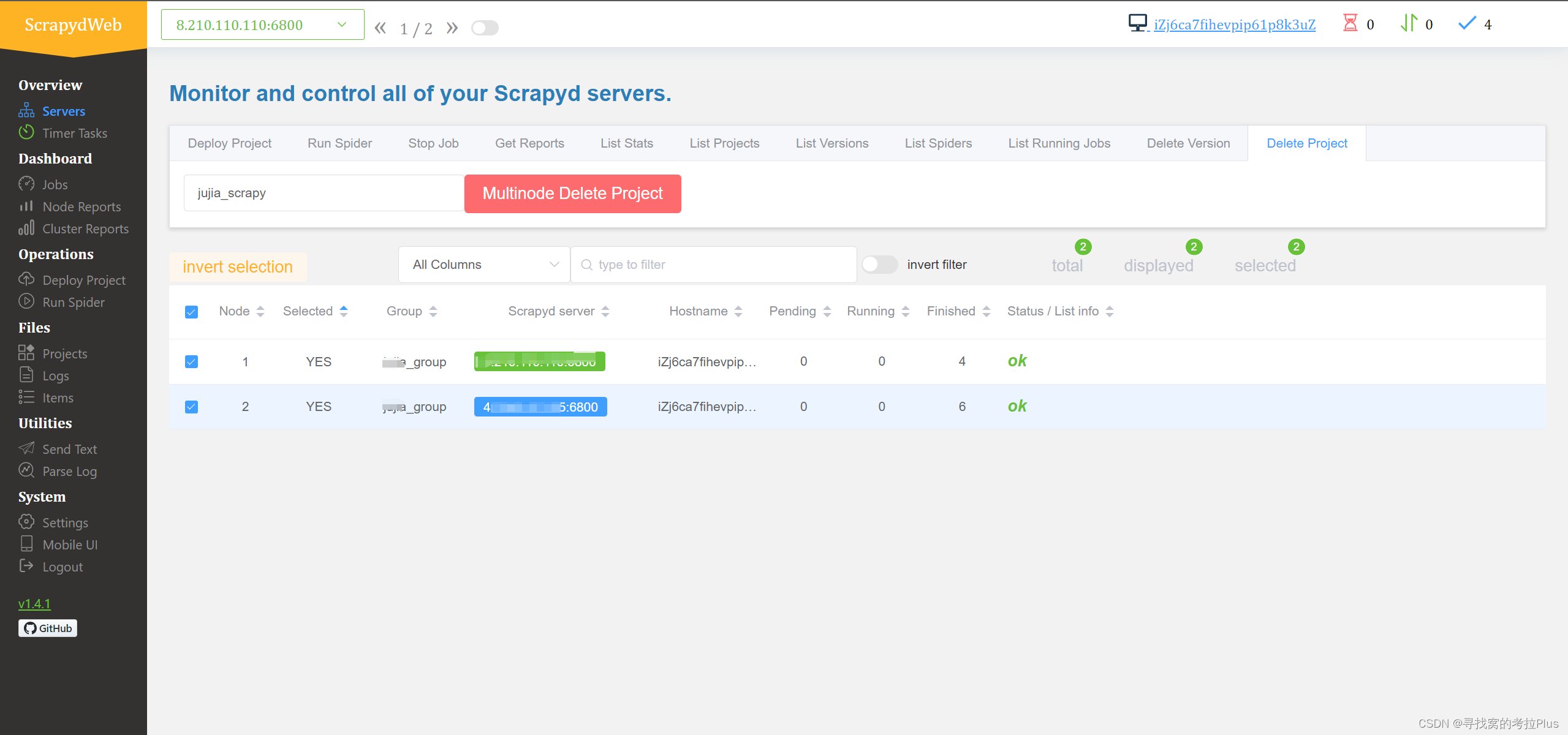Click the Settings gear icon in sidebar
The width and height of the screenshot is (1568, 735).
coord(26,522)
